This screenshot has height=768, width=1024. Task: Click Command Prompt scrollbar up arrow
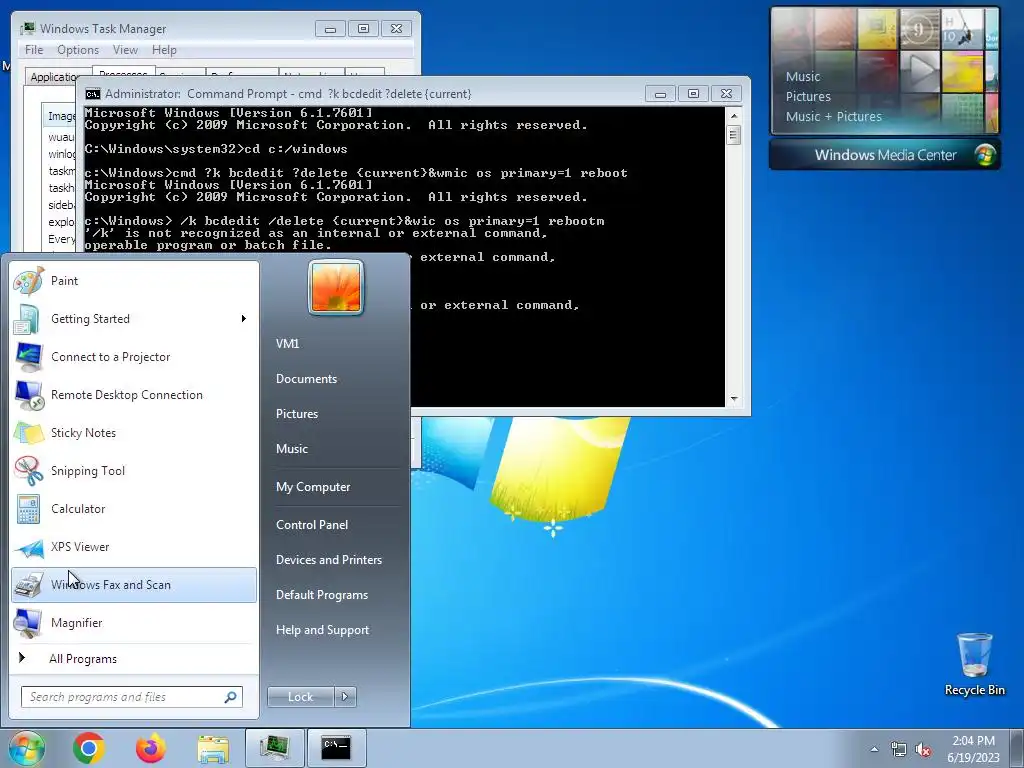(x=734, y=116)
